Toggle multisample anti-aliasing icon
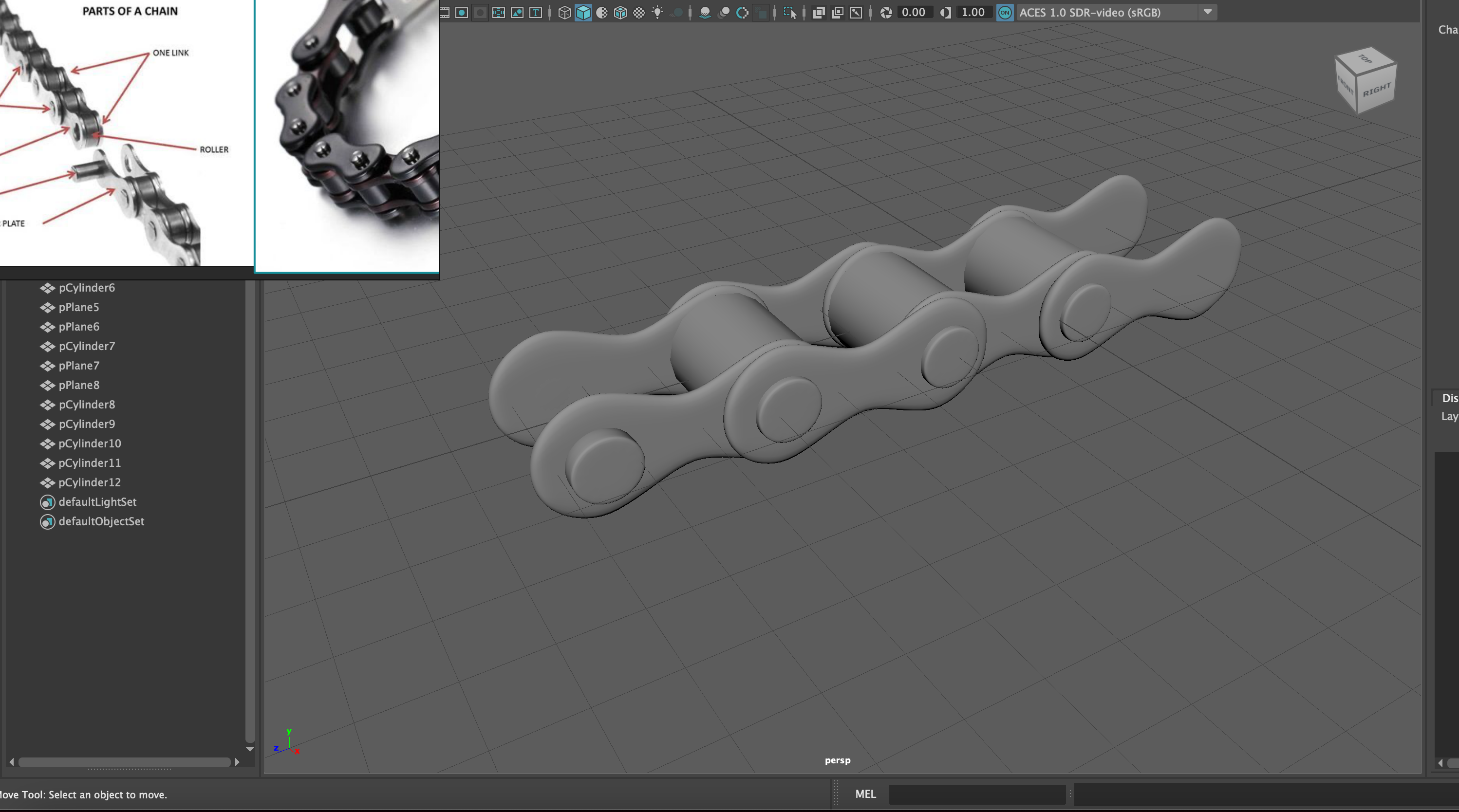This screenshot has height=812, width=1459. (743, 13)
